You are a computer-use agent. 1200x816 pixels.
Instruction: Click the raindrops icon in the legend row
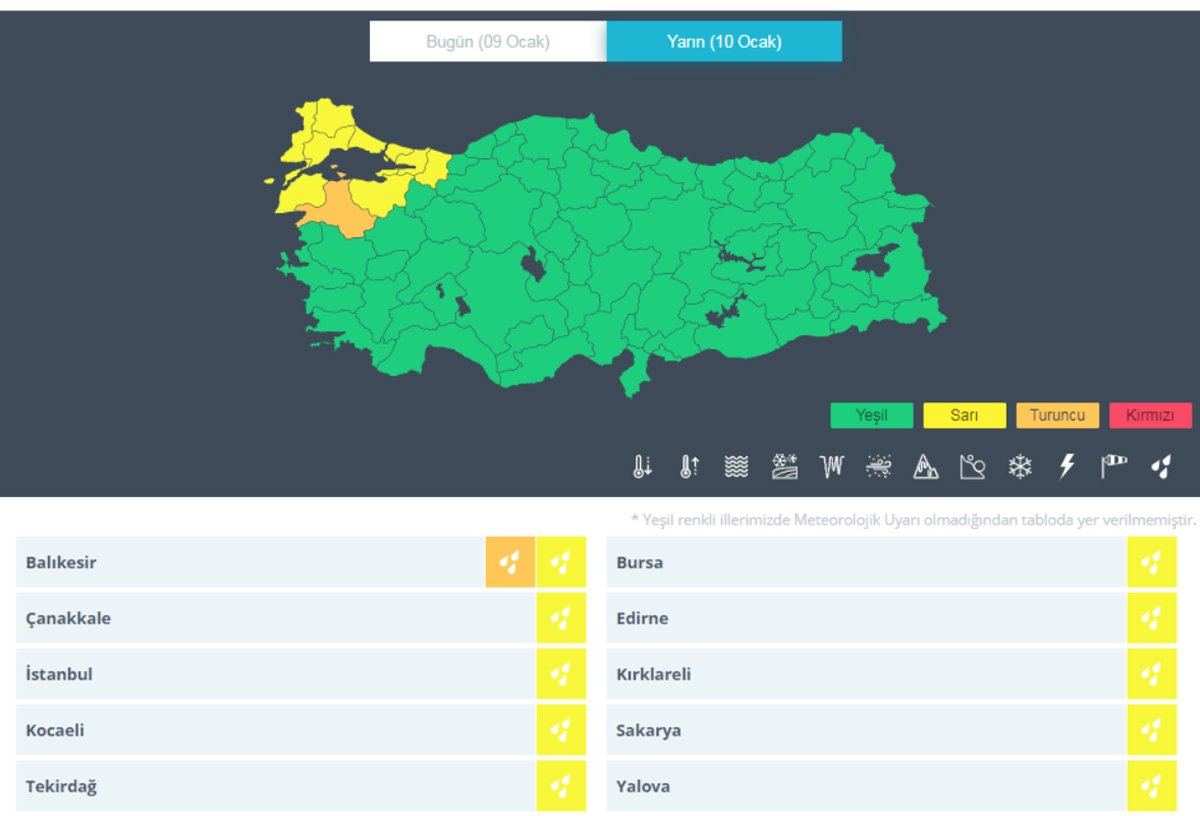click(x=1161, y=466)
